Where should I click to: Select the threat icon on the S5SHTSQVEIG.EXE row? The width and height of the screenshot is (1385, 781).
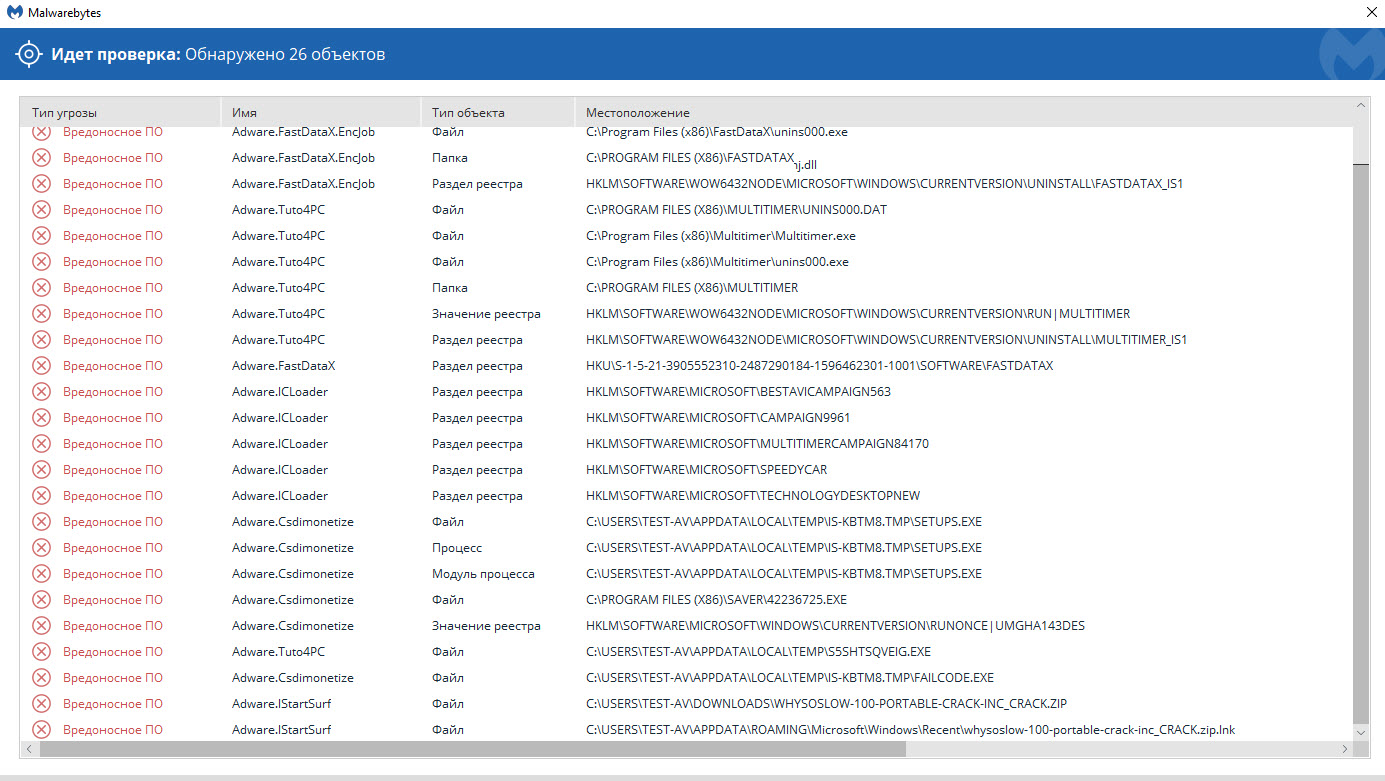(x=41, y=652)
